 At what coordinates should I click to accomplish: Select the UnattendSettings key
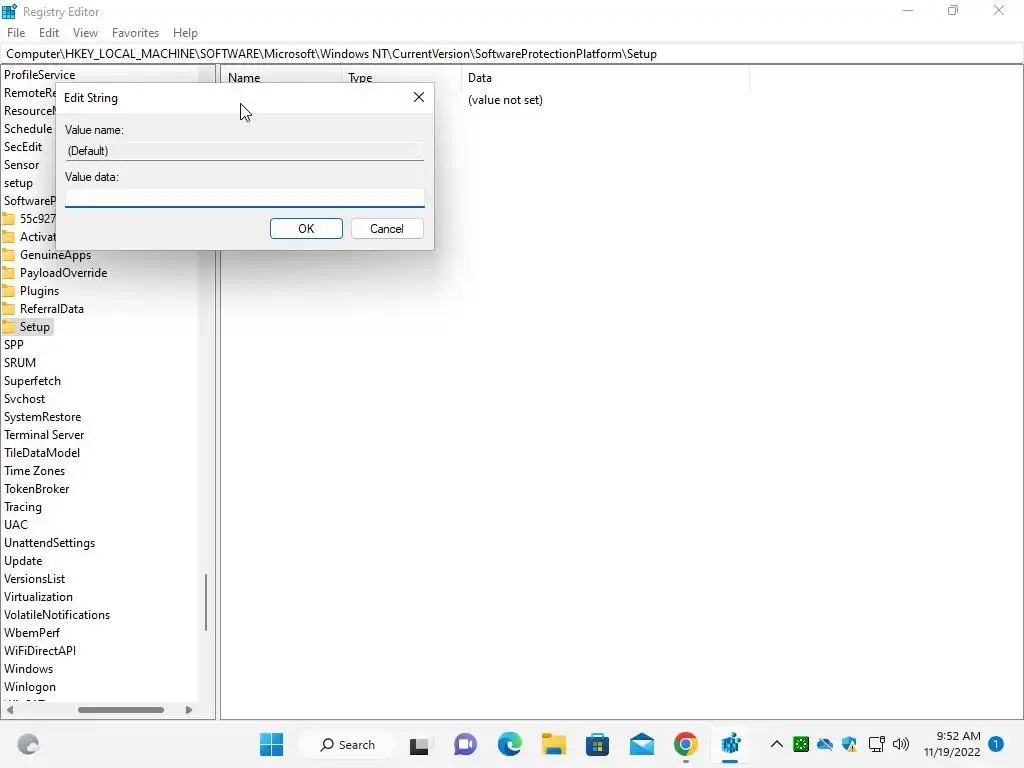click(x=50, y=543)
